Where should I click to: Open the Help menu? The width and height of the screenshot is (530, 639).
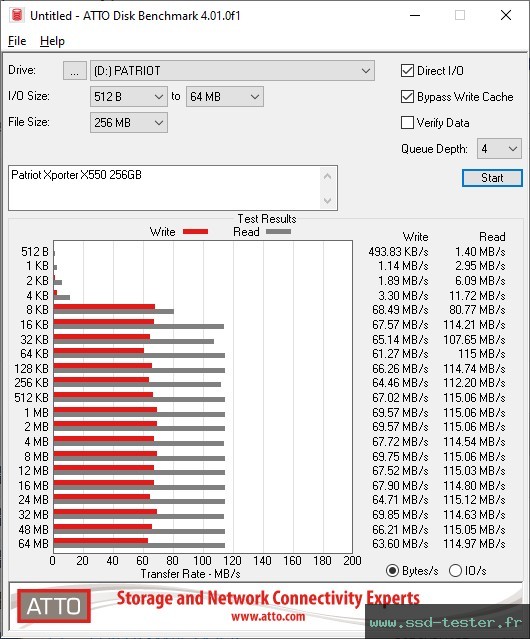[x=52, y=41]
